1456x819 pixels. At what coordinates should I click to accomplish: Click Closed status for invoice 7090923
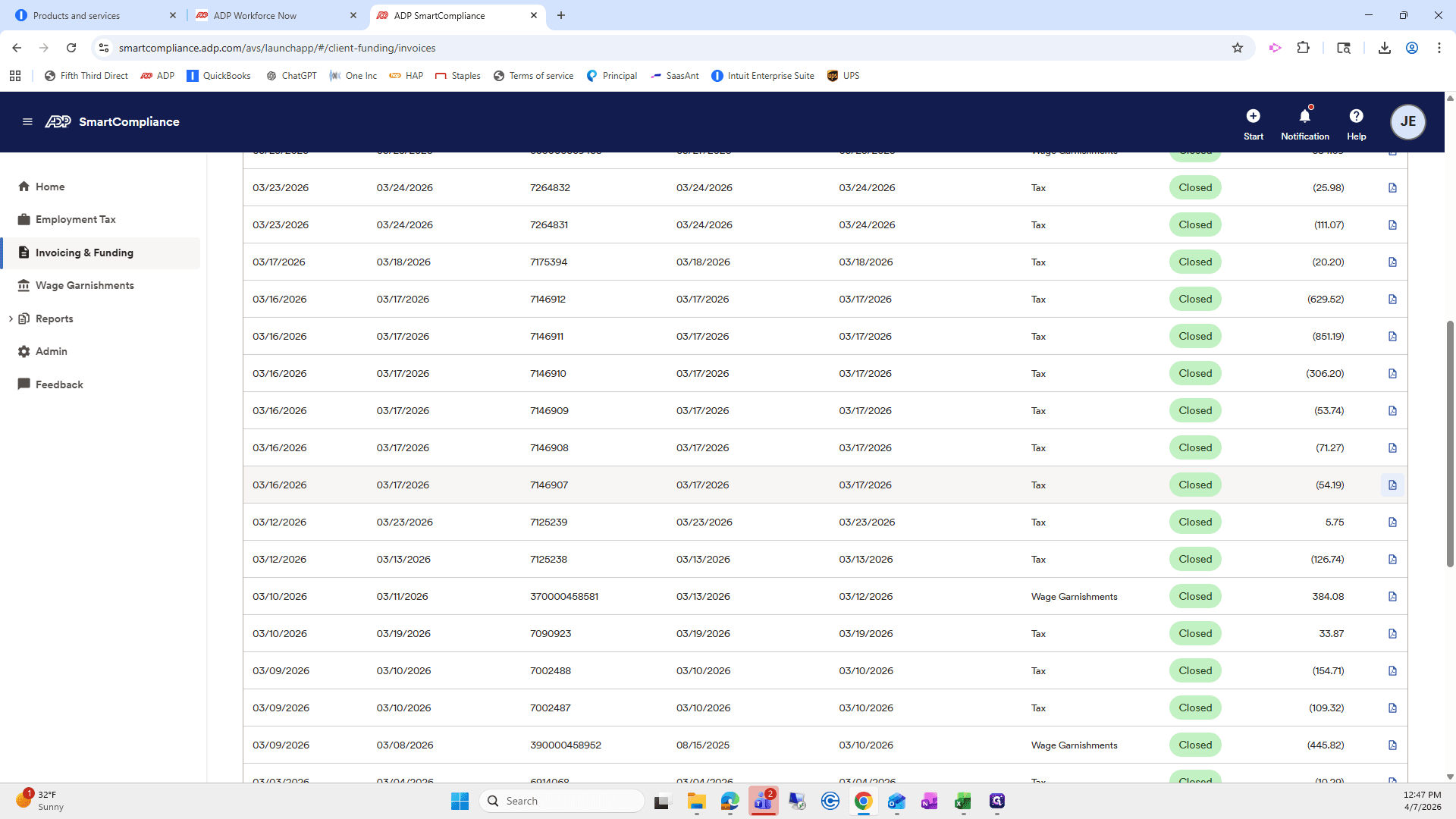click(x=1195, y=634)
